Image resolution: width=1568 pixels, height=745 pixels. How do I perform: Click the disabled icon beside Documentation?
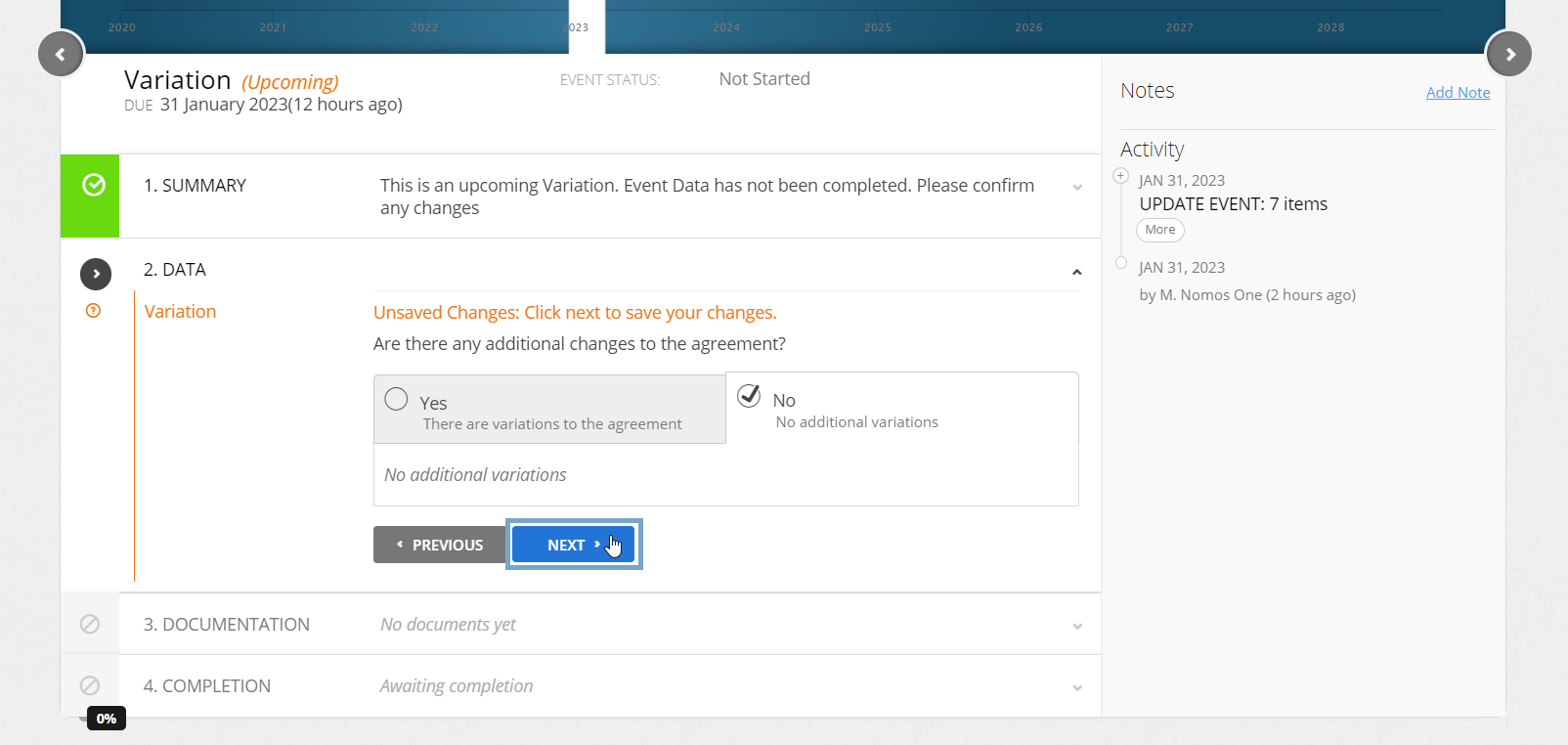(90, 624)
